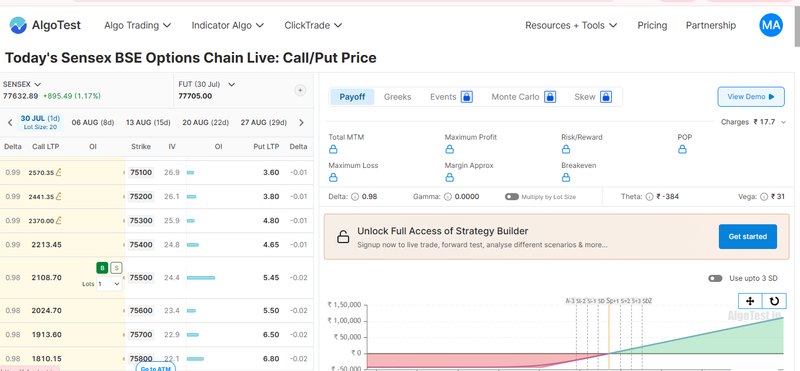Image resolution: width=800 pixels, height=371 pixels.
Task: Click the Vega info icon
Action: pos(763,196)
